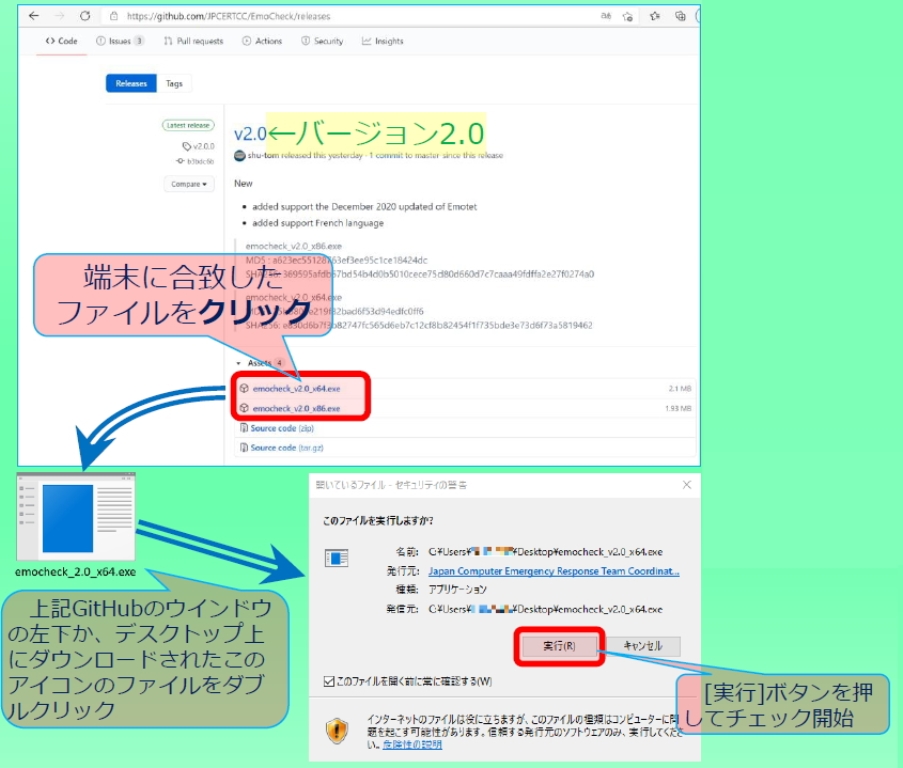903x768 pixels.
Task: Click the 'commit to master' text link
Action: (x=405, y=155)
